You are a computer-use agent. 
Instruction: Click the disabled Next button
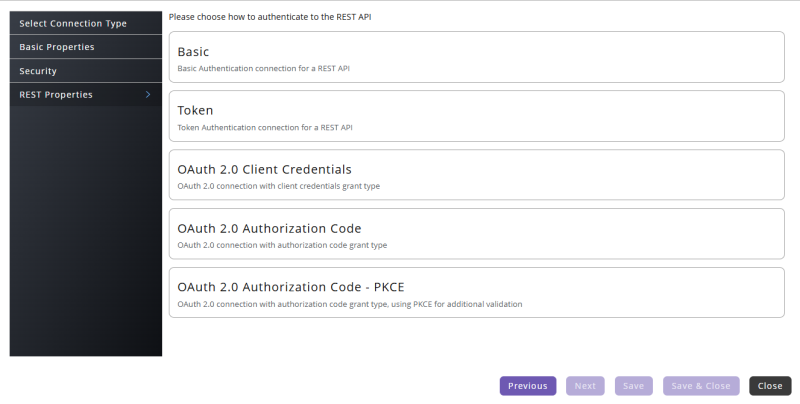tap(585, 386)
